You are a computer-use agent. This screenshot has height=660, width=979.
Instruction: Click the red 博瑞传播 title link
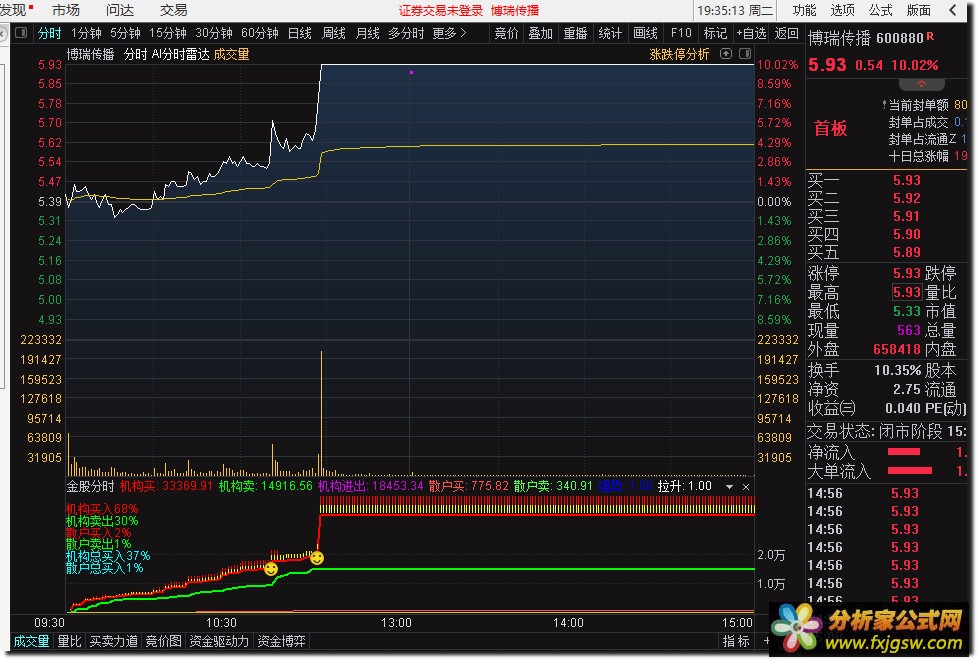[x=514, y=11]
